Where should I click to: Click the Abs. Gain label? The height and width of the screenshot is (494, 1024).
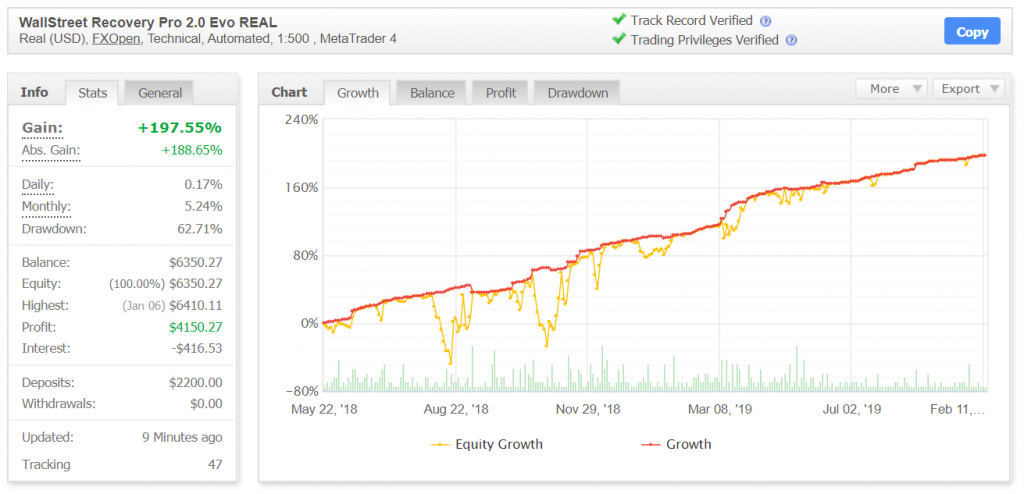(x=51, y=151)
